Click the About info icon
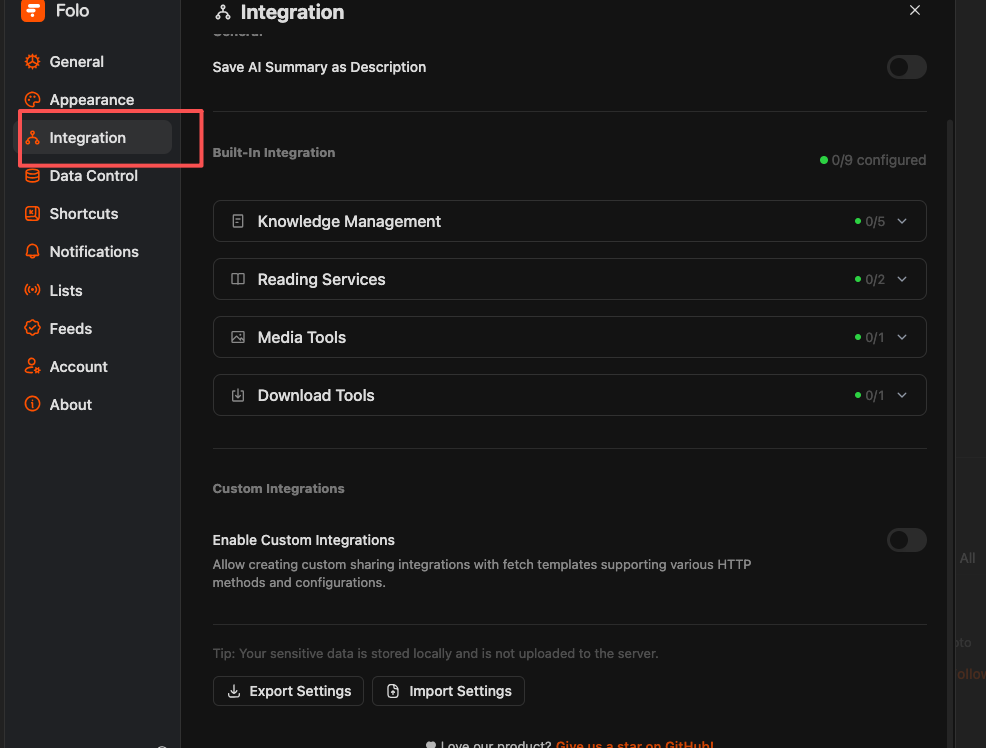986x748 pixels. click(33, 405)
